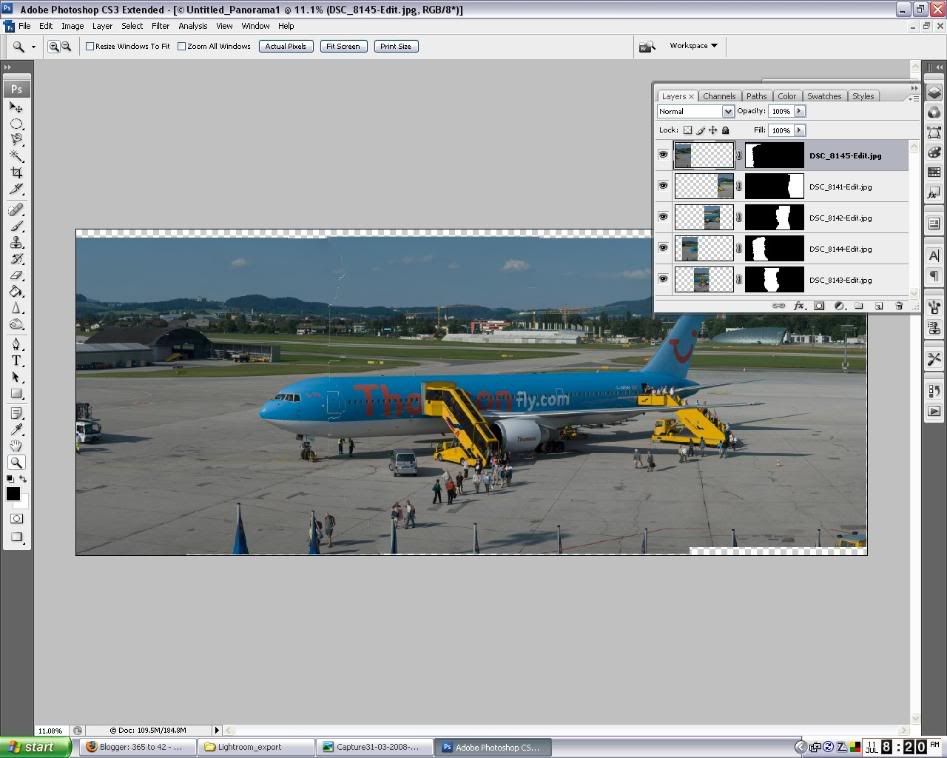Hide the DSC_8144-Edit.jpg layer

pos(663,248)
